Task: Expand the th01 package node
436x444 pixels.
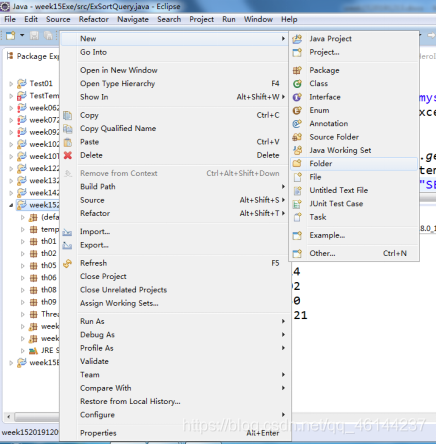Action: (x=23, y=242)
